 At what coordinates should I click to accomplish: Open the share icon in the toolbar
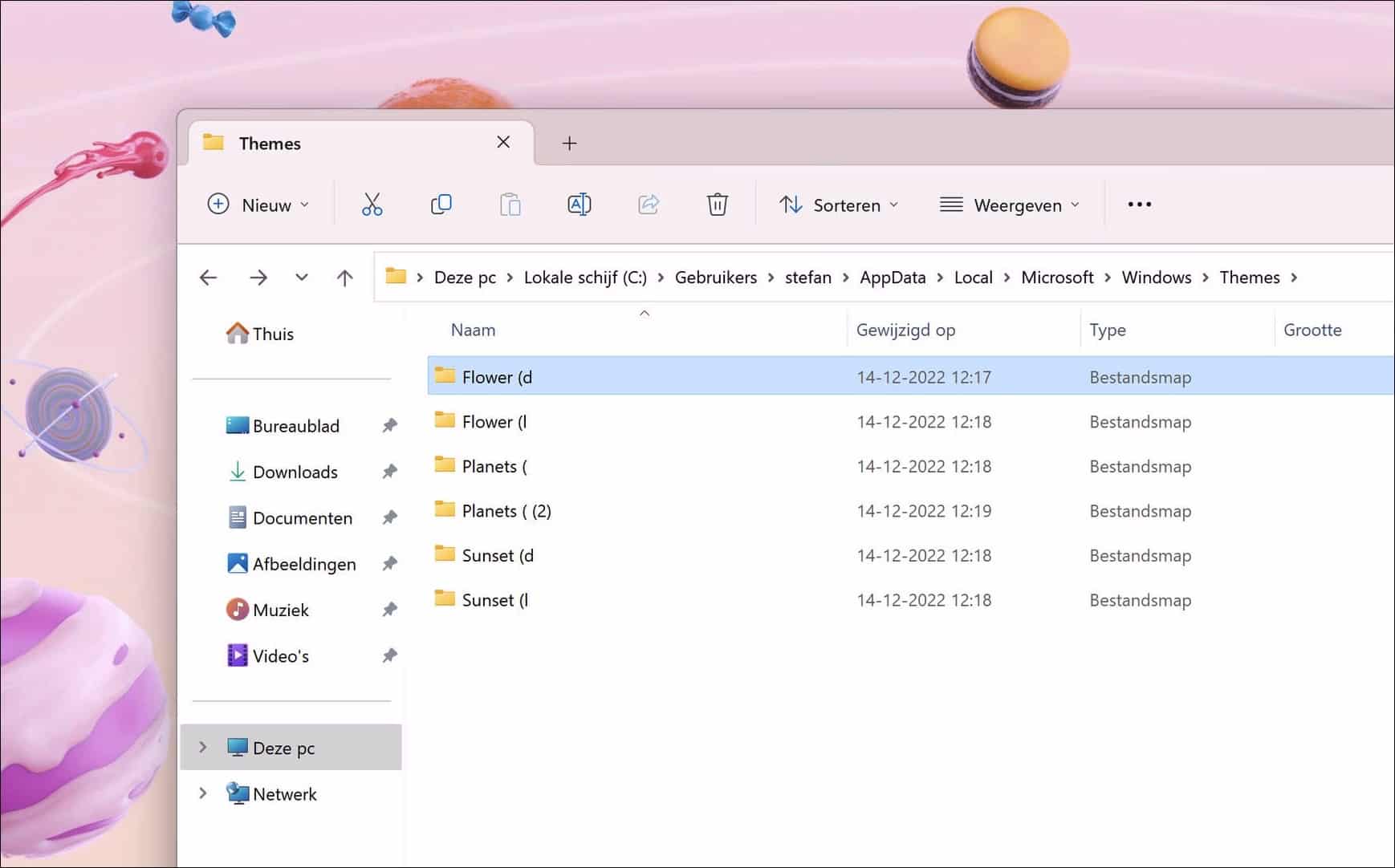point(649,205)
